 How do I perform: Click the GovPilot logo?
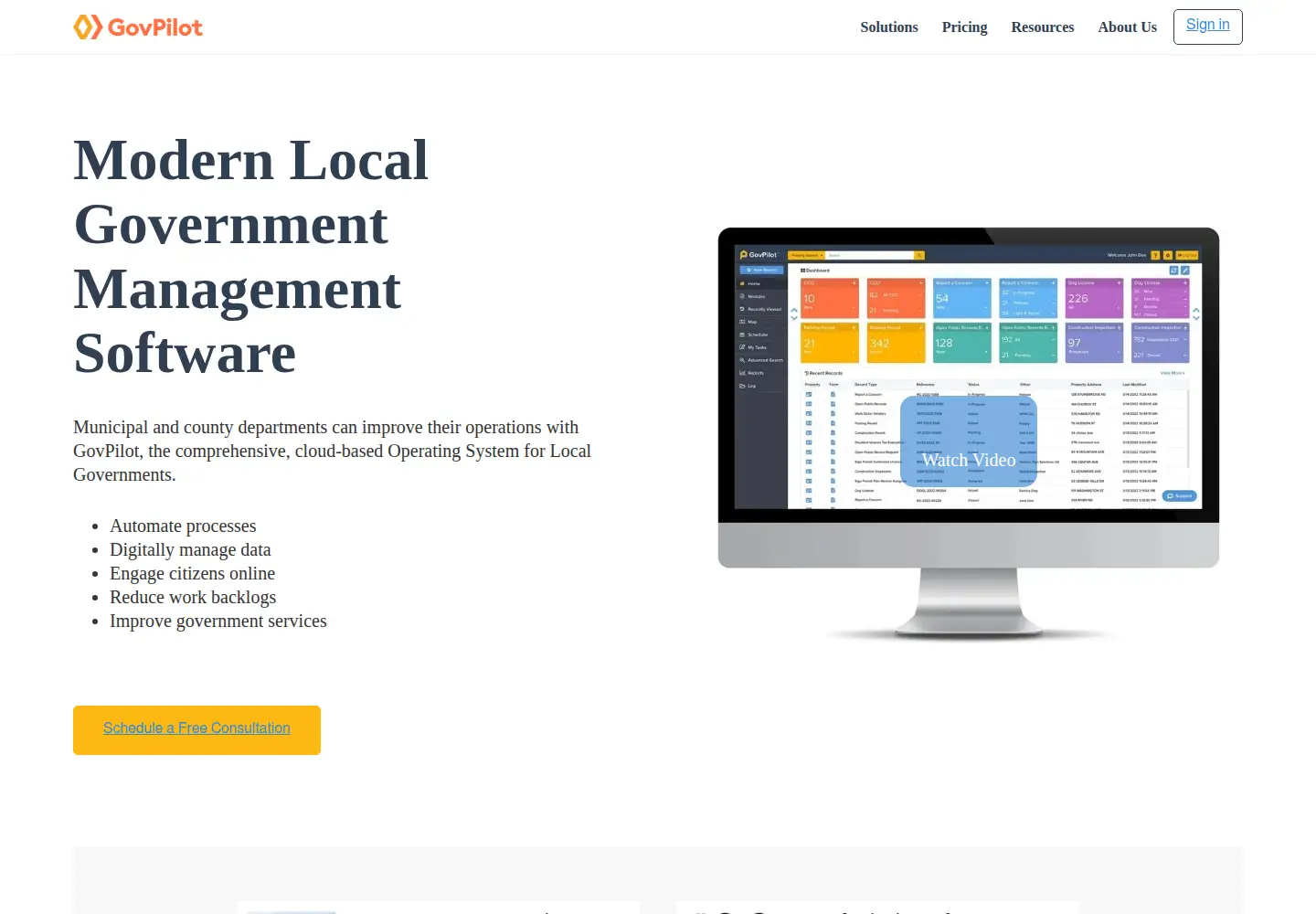click(138, 27)
